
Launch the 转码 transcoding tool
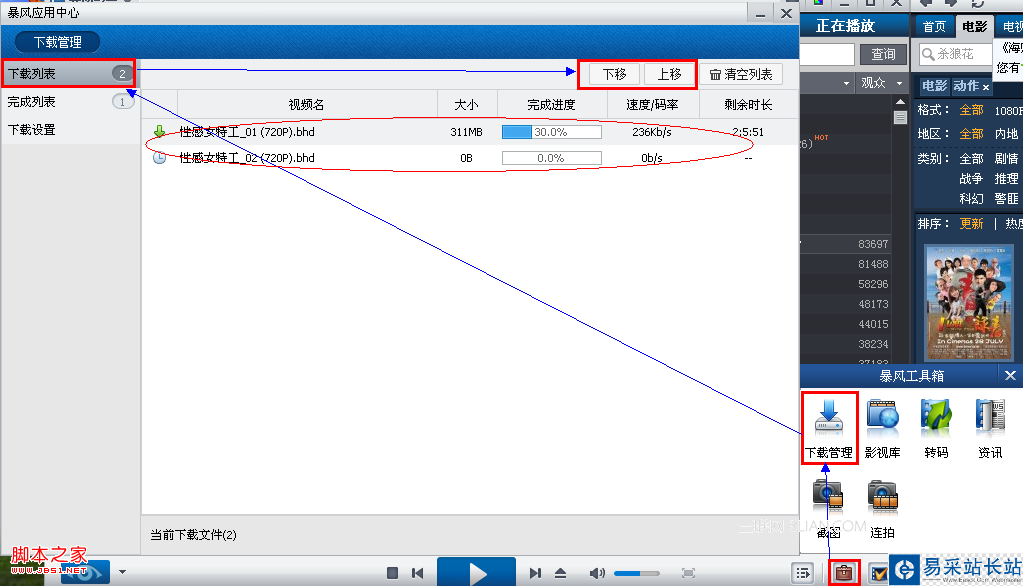pyautogui.click(x=936, y=427)
